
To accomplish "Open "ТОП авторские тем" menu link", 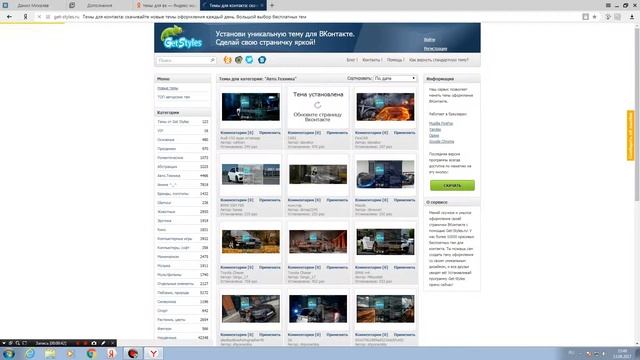I will point(173,97).
